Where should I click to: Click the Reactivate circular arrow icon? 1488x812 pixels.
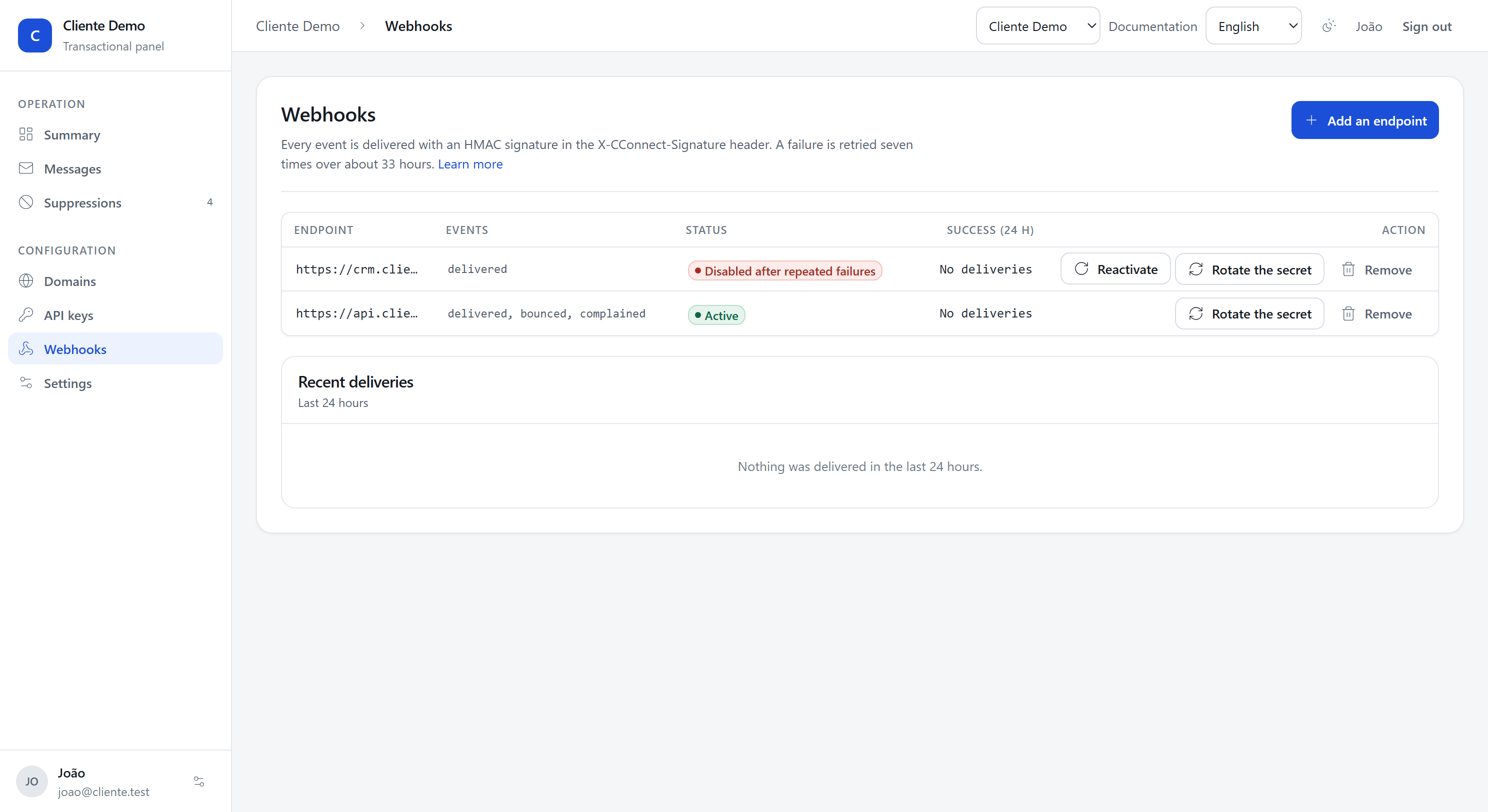1081,268
